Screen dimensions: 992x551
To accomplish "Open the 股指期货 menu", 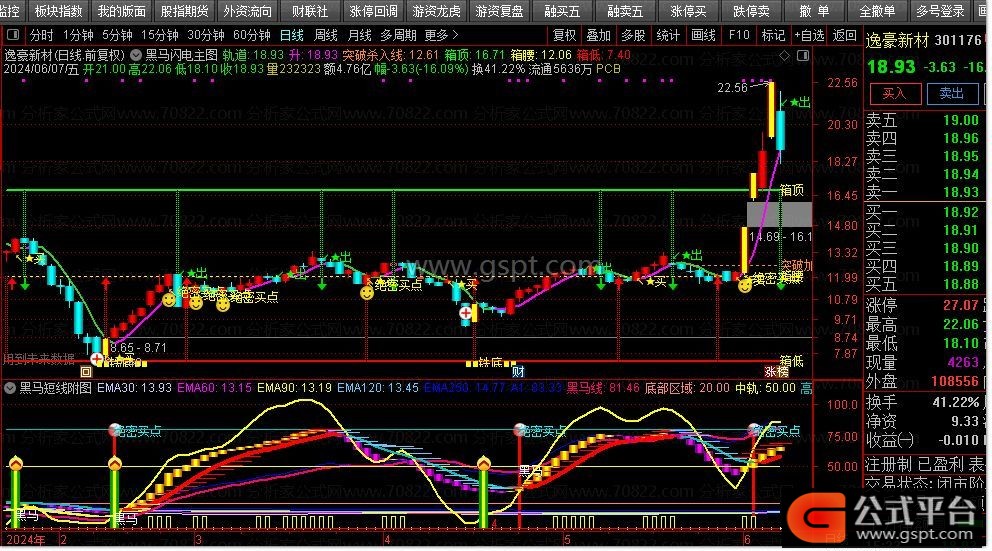I will point(184,11).
